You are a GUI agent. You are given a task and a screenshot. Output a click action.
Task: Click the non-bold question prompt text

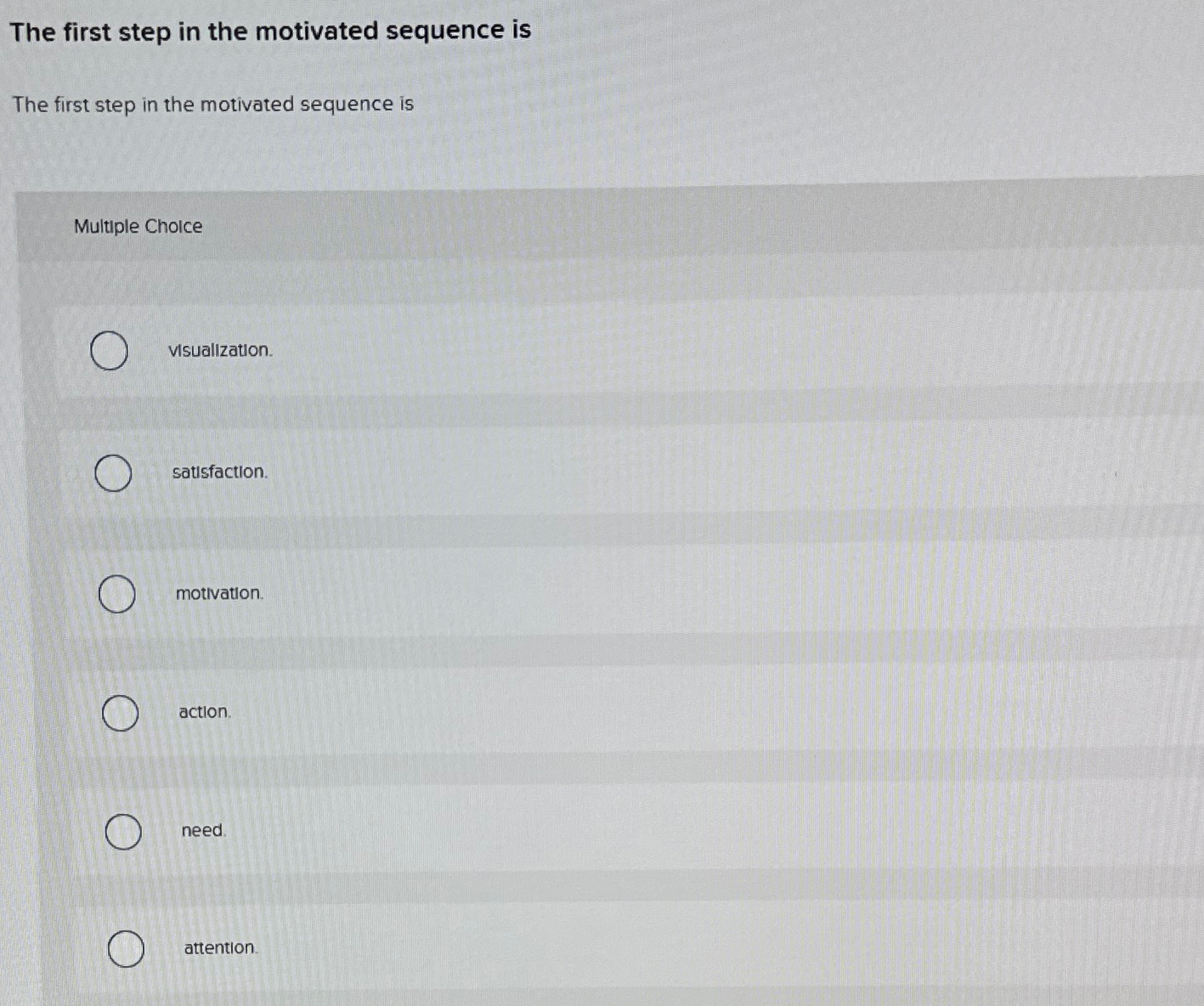pos(212,105)
